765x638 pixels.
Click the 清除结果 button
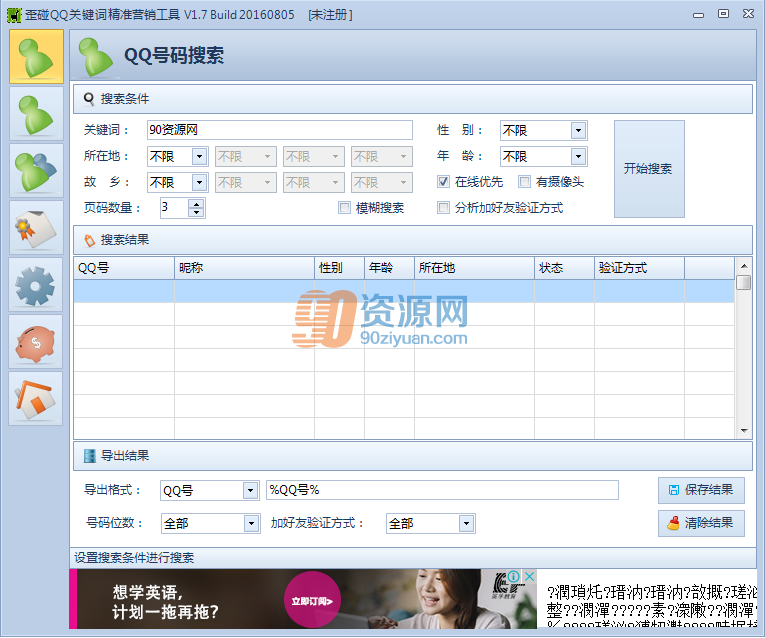701,523
